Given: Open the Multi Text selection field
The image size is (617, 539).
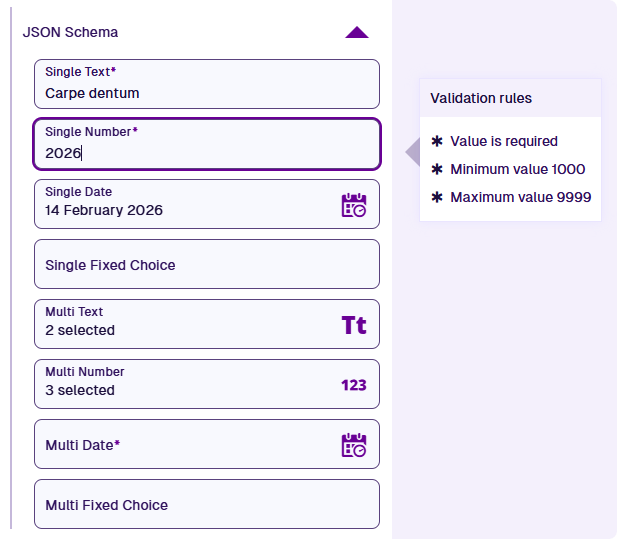Looking at the screenshot, I should [180, 324].
